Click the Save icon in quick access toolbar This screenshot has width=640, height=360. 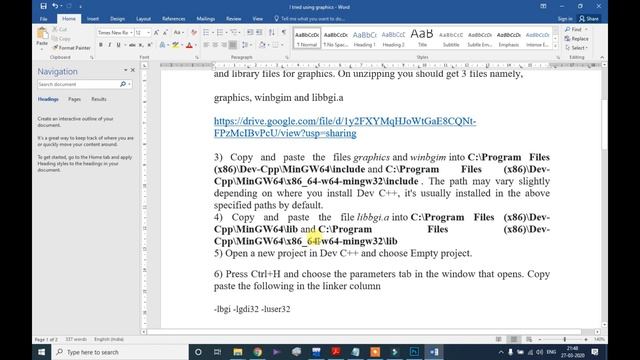pyautogui.click(x=43, y=6)
